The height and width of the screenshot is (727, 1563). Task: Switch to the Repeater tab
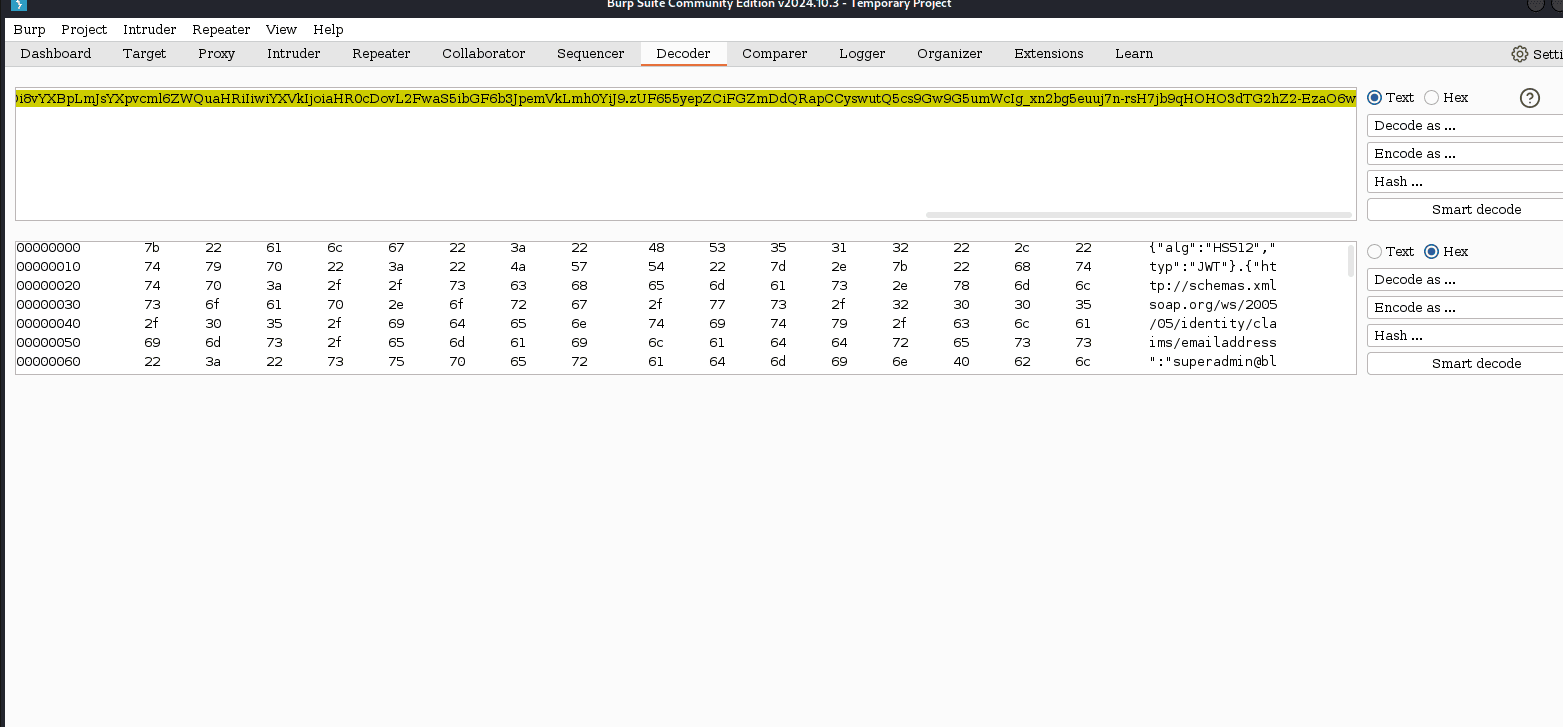[x=381, y=54]
